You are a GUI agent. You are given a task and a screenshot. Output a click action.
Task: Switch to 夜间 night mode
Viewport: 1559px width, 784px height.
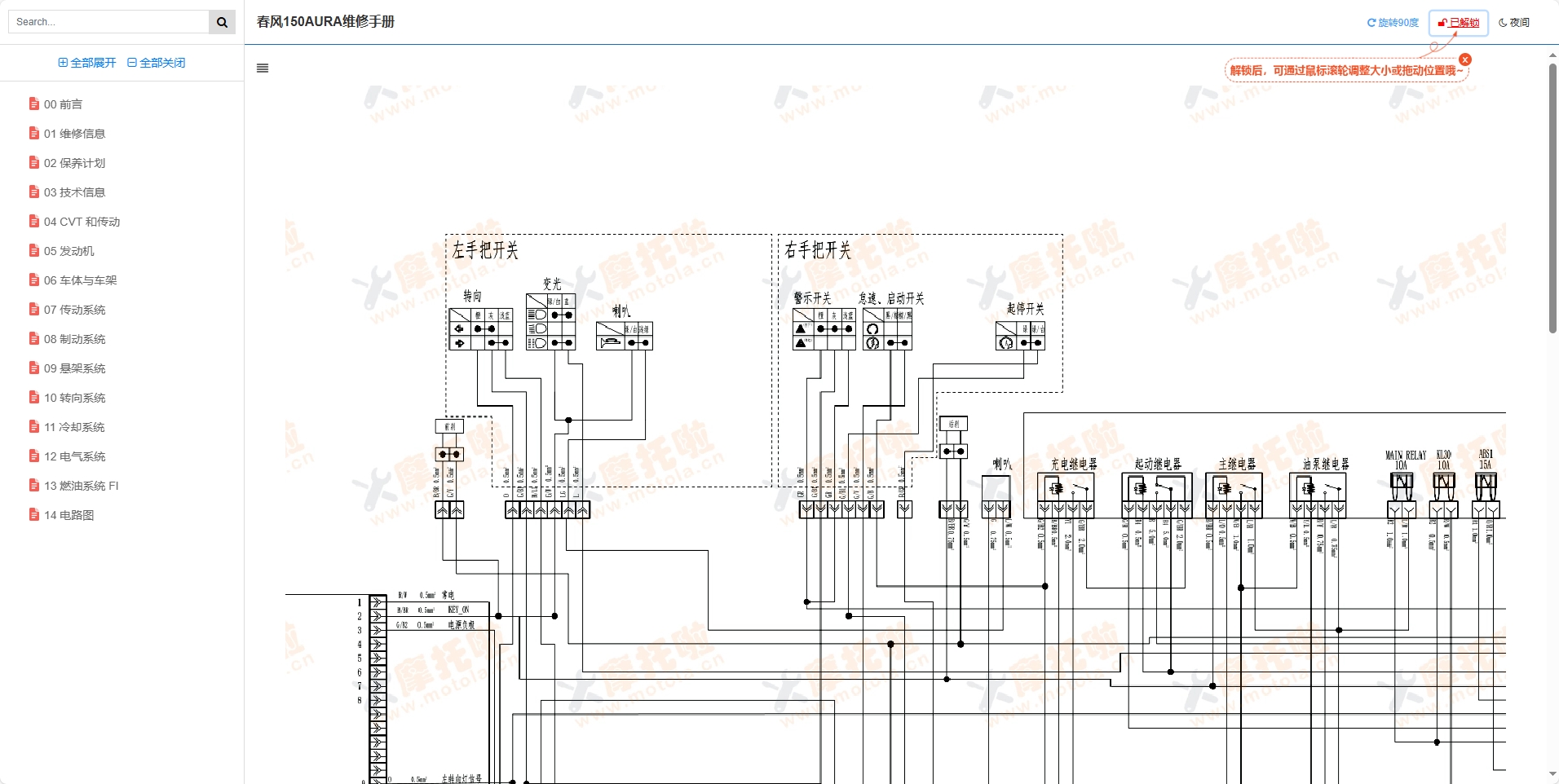pyautogui.click(x=1514, y=23)
